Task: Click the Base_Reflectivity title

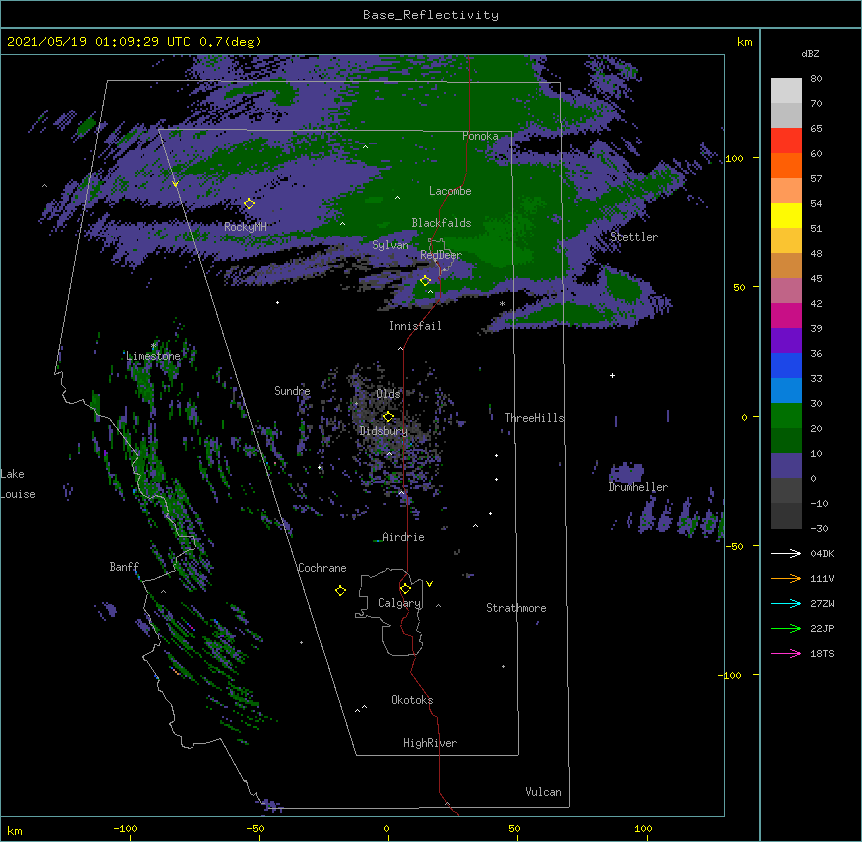Action: point(431,15)
